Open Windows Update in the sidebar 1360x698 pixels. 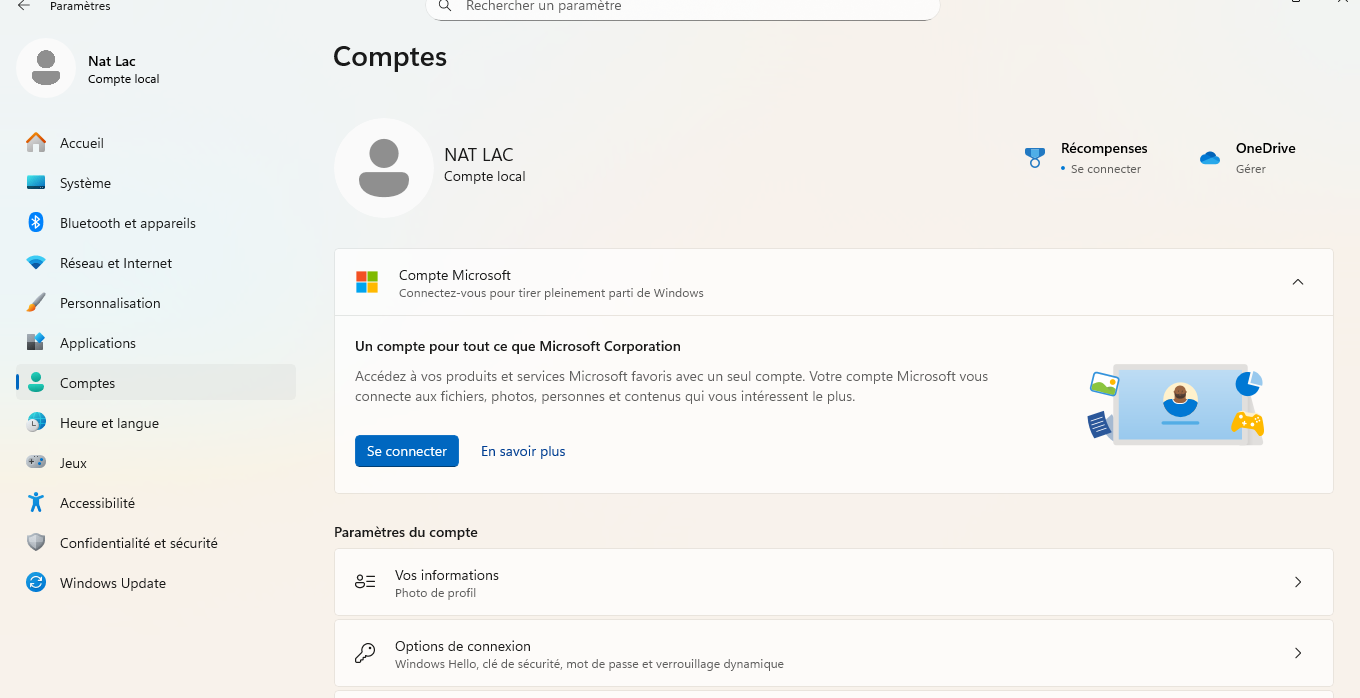156,583
